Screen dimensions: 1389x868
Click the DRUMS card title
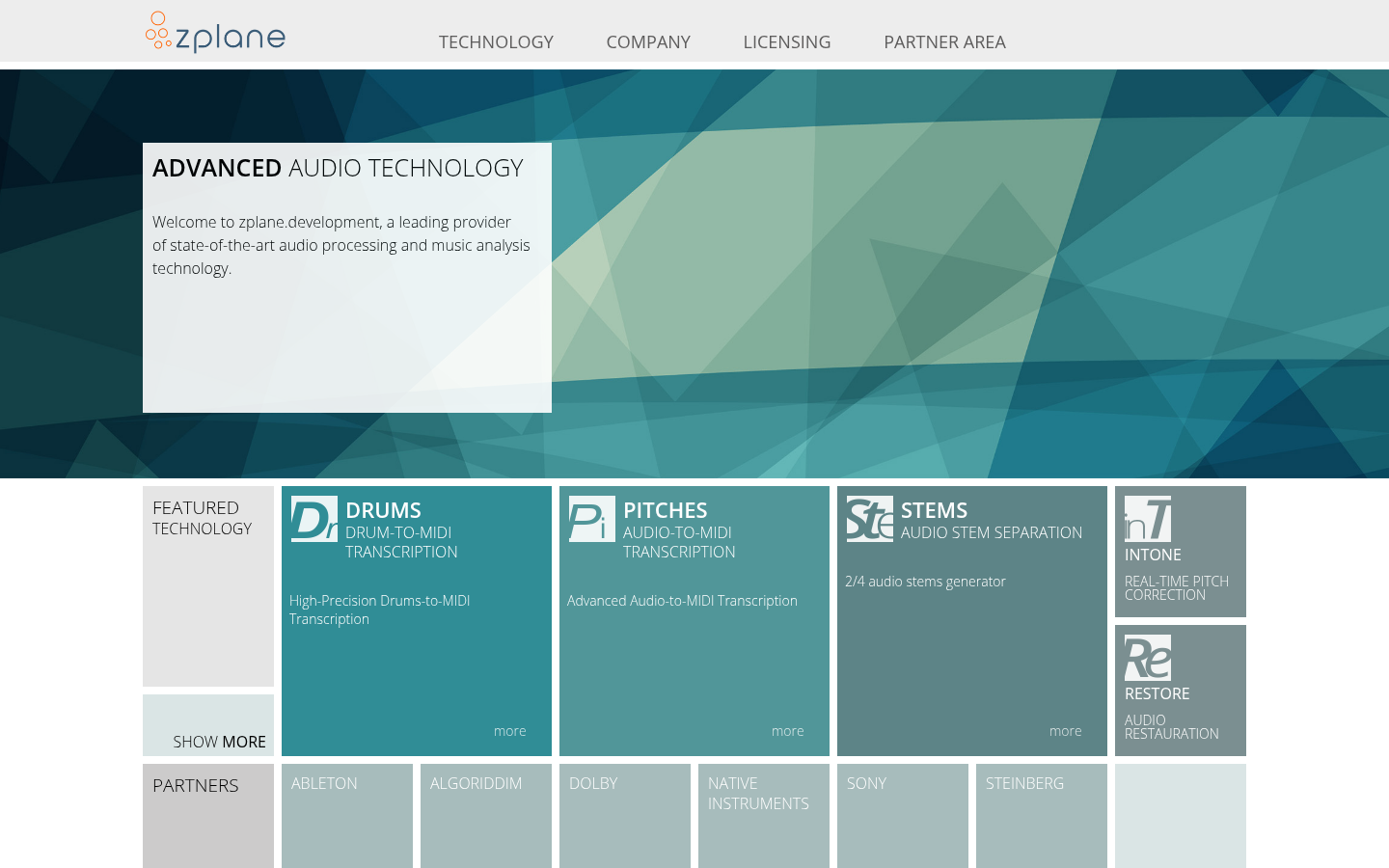[x=383, y=510]
